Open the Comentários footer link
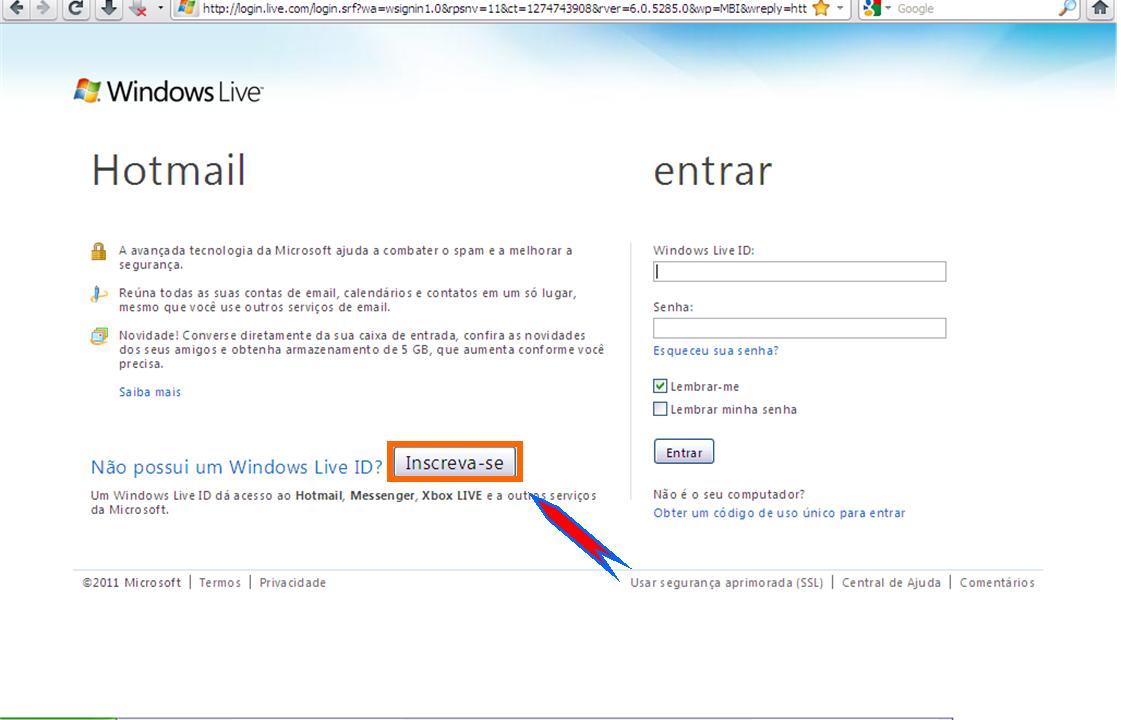Screen dimensions: 1121x720 997,583
